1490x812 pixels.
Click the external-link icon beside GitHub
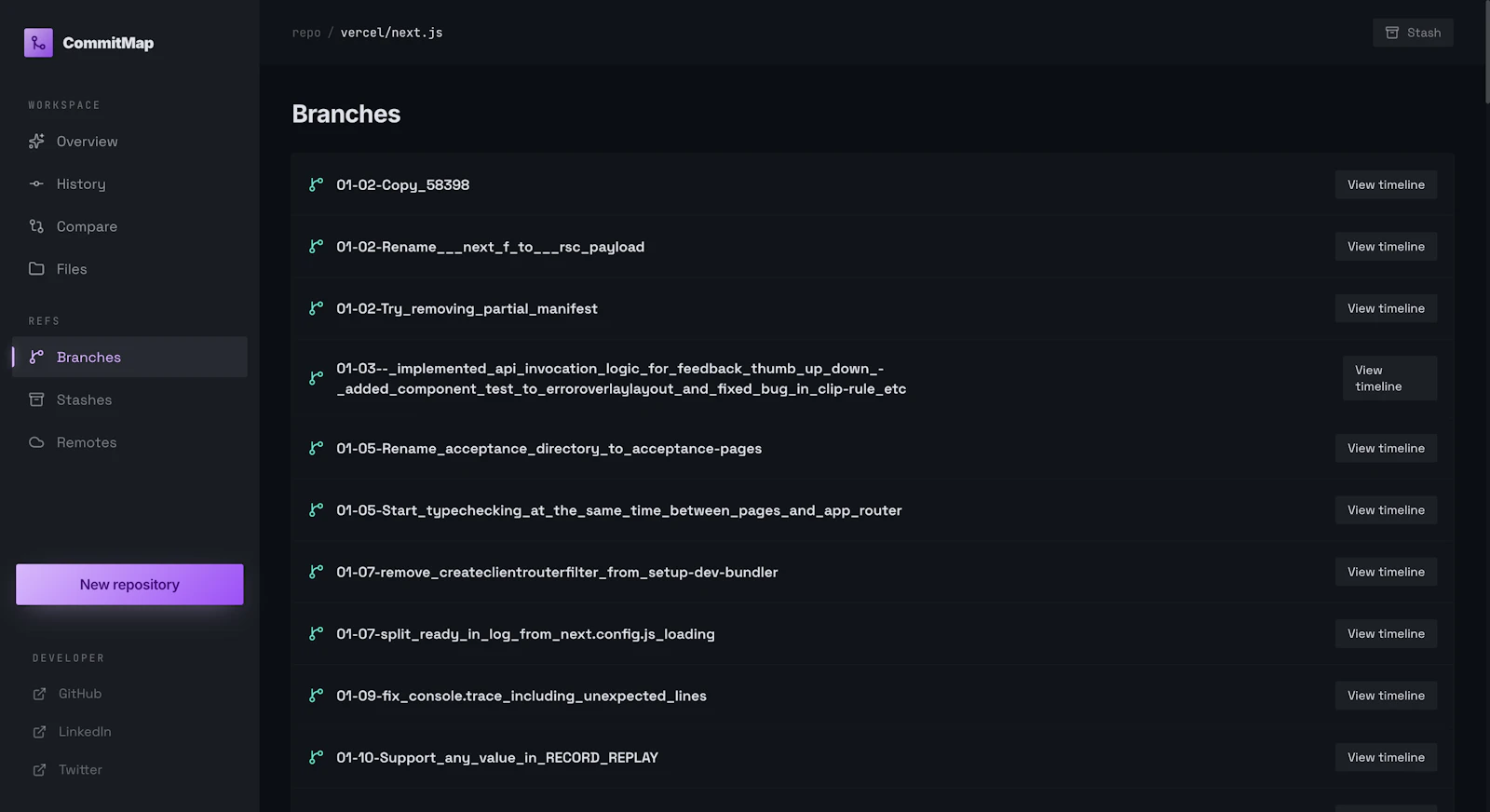tap(39, 694)
